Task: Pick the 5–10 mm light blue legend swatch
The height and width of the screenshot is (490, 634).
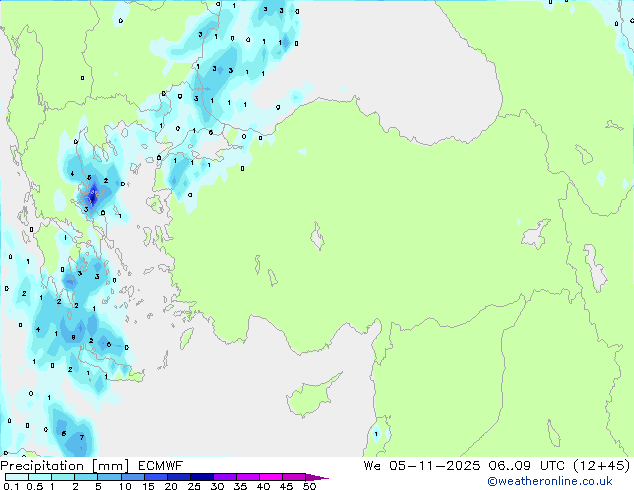Action: click(109, 477)
